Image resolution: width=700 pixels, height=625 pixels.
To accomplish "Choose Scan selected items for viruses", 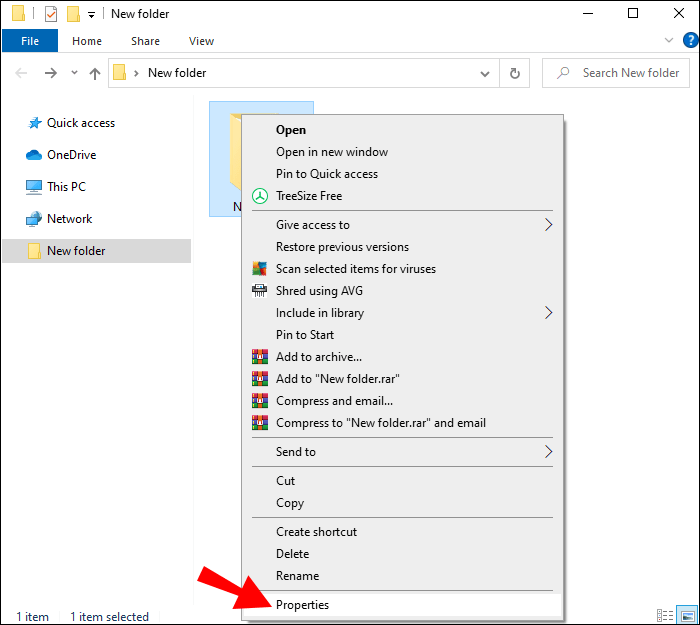I will (x=402, y=269).
